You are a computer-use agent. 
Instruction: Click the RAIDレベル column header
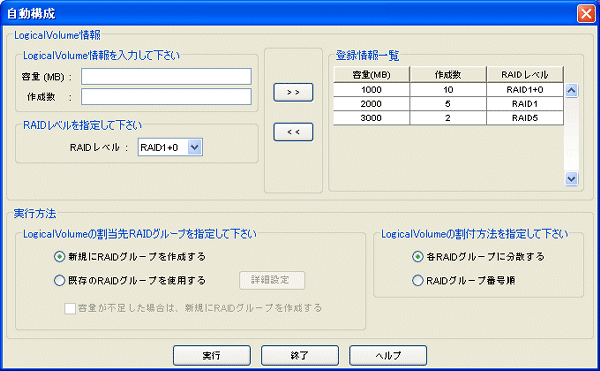click(x=525, y=75)
